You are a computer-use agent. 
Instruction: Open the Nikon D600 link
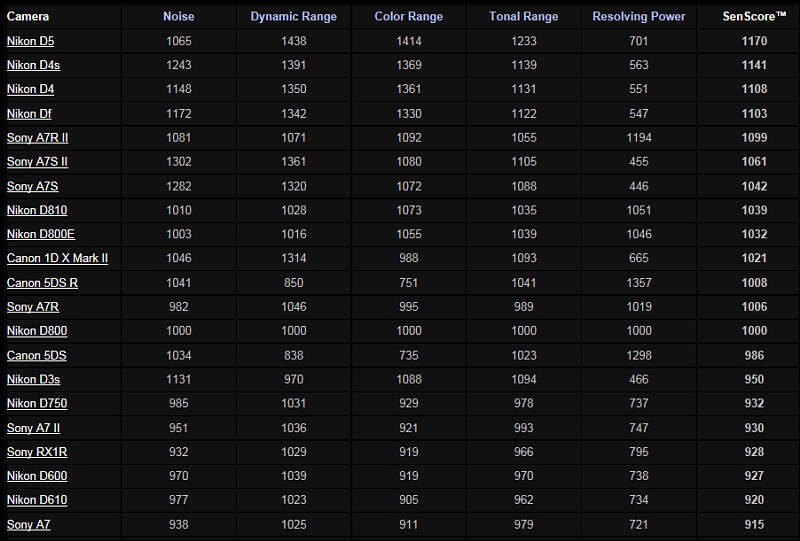click(37, 475)
